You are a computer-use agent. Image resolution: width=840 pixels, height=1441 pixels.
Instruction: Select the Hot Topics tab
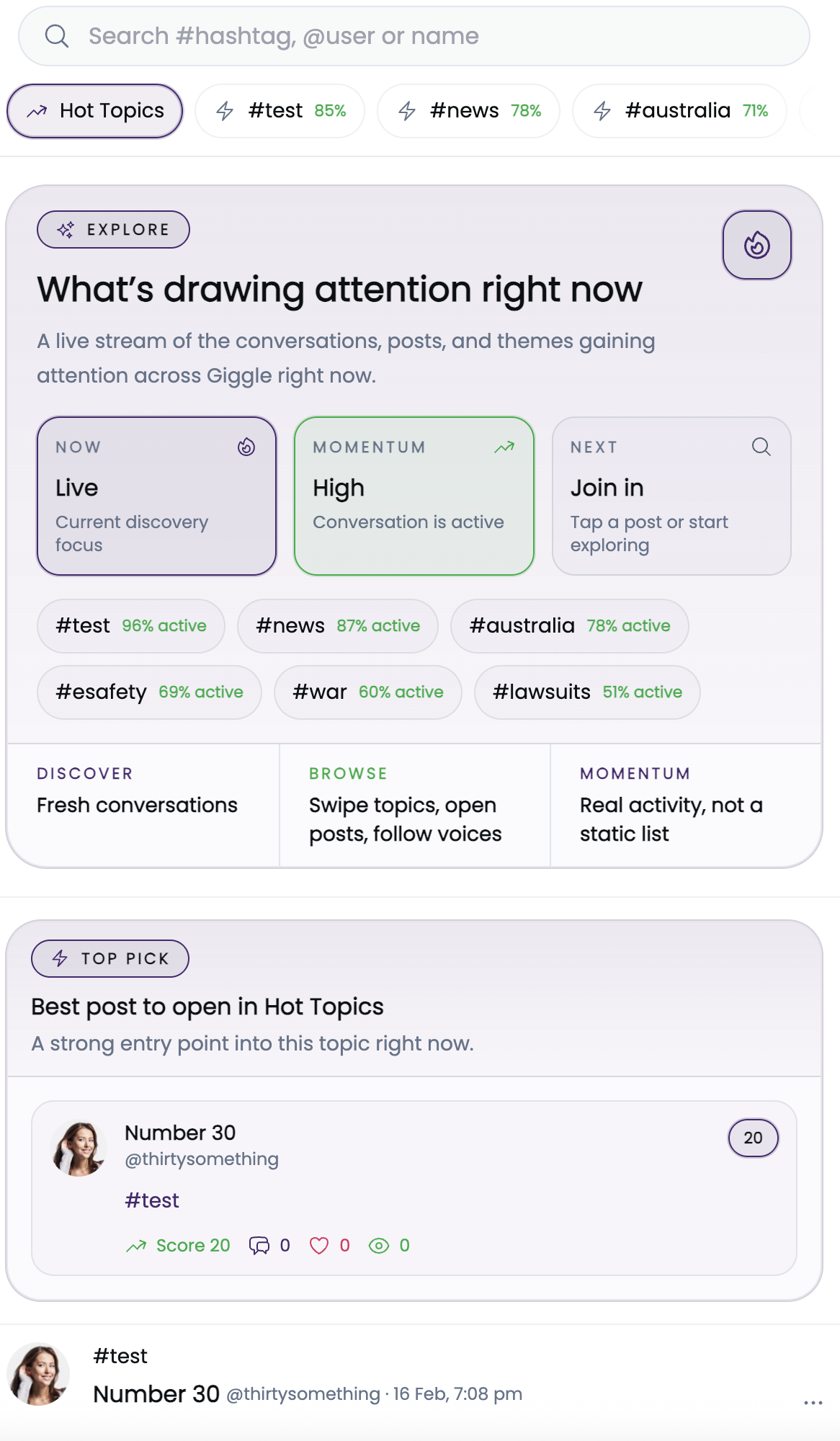click(x=94, y=110)
